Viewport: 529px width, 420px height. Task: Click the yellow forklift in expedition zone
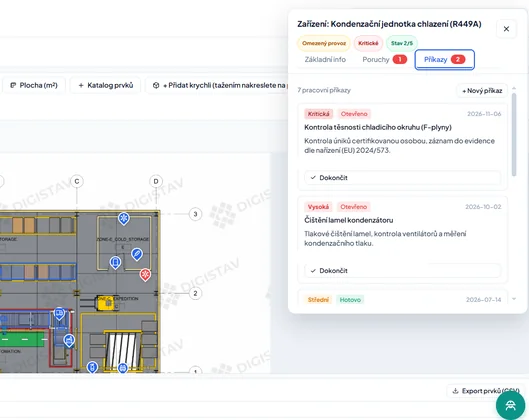[x=106, y=303]
